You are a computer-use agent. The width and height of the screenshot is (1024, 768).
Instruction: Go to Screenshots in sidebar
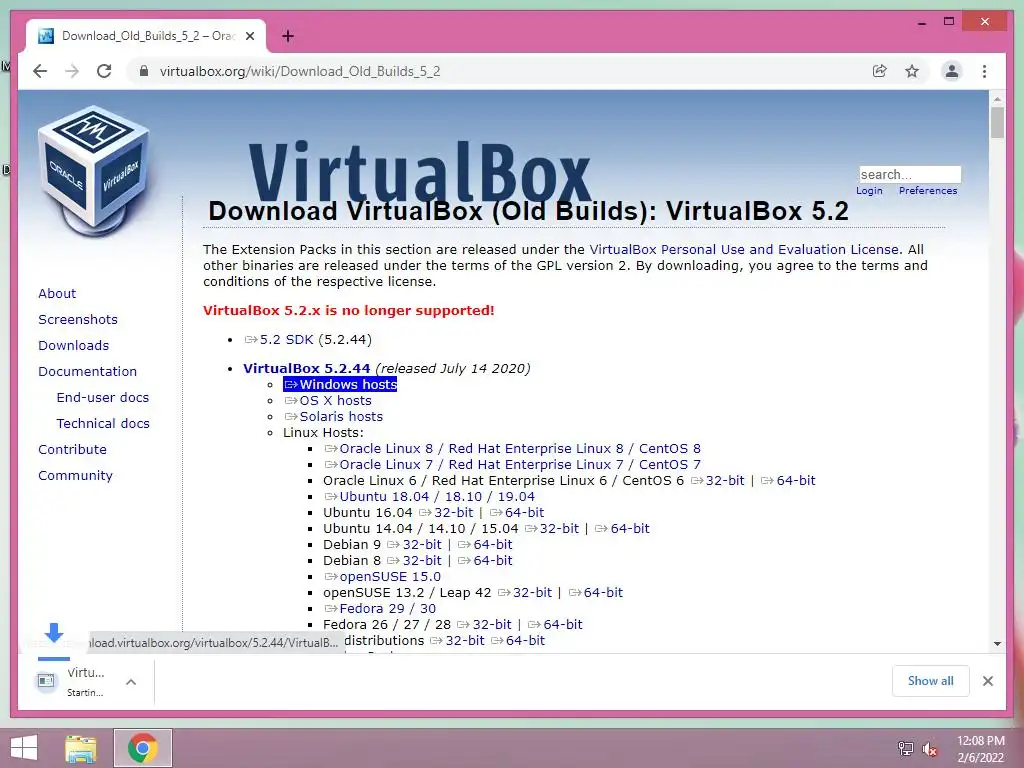point(78,319)
